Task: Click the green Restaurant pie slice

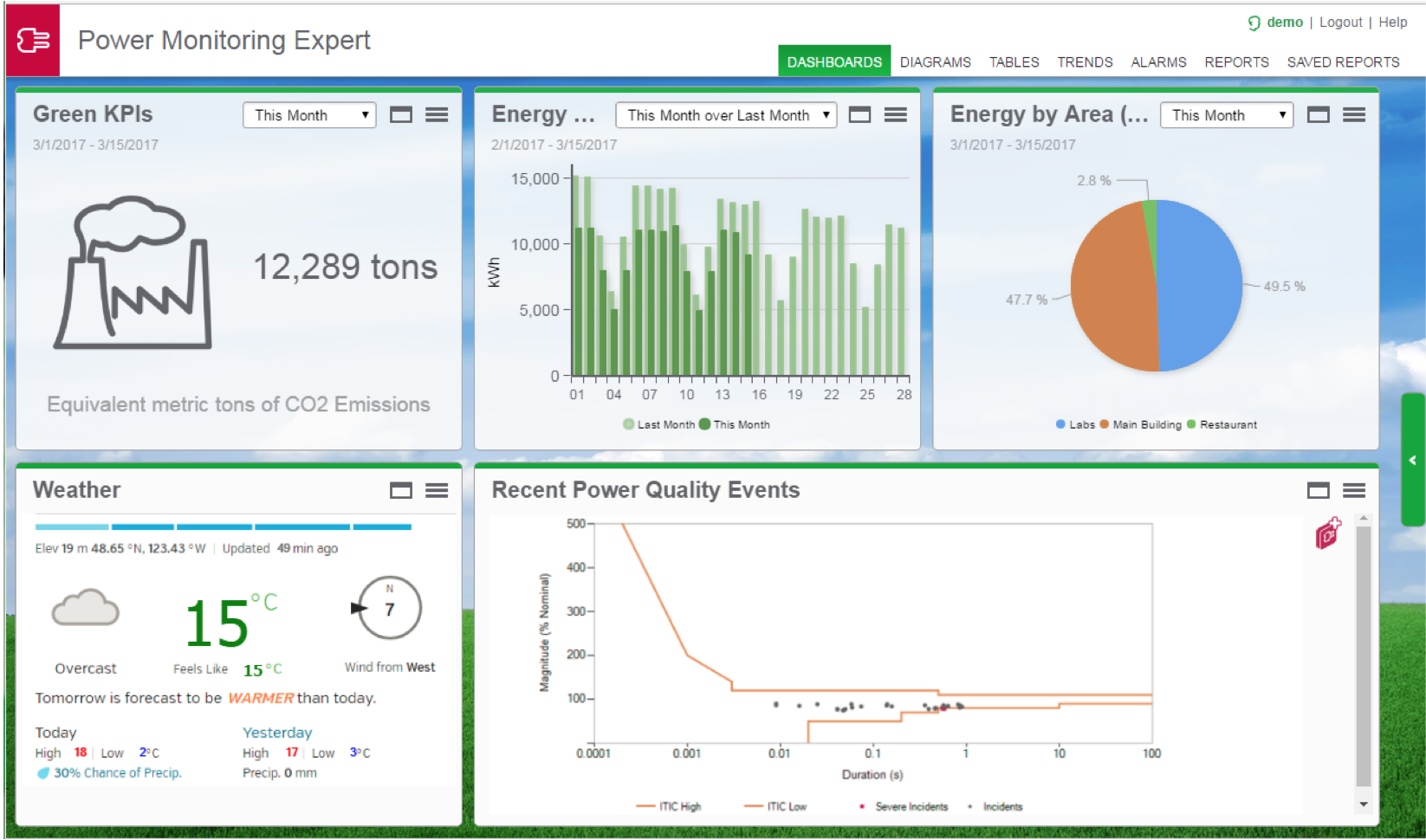Action: pos(1151,223)
